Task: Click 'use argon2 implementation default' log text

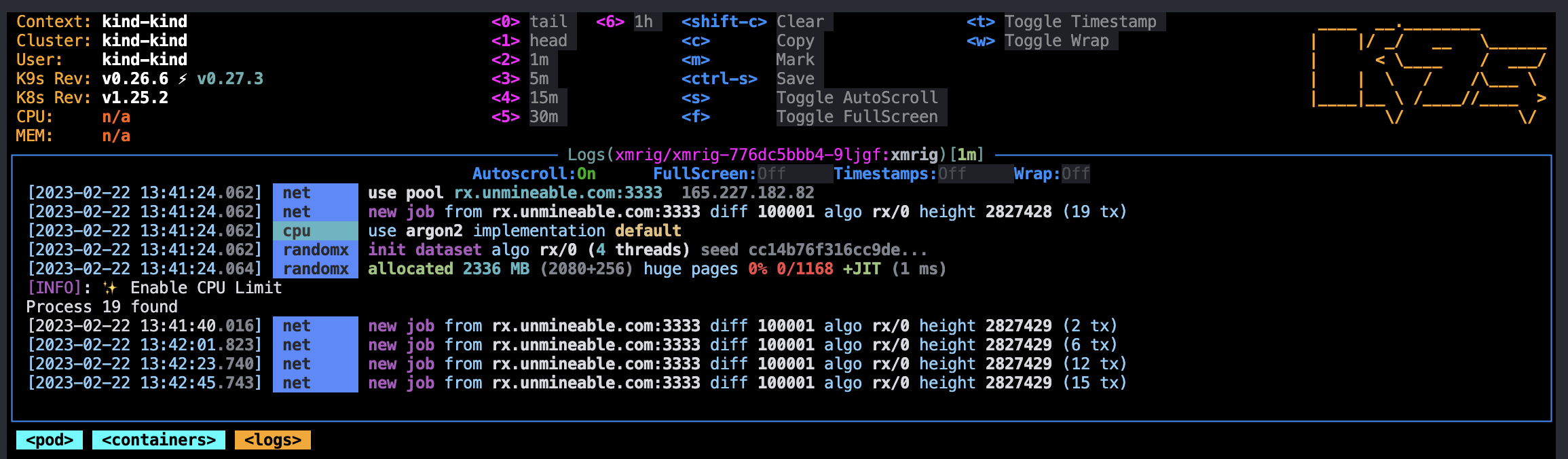Action: [525, 231]
